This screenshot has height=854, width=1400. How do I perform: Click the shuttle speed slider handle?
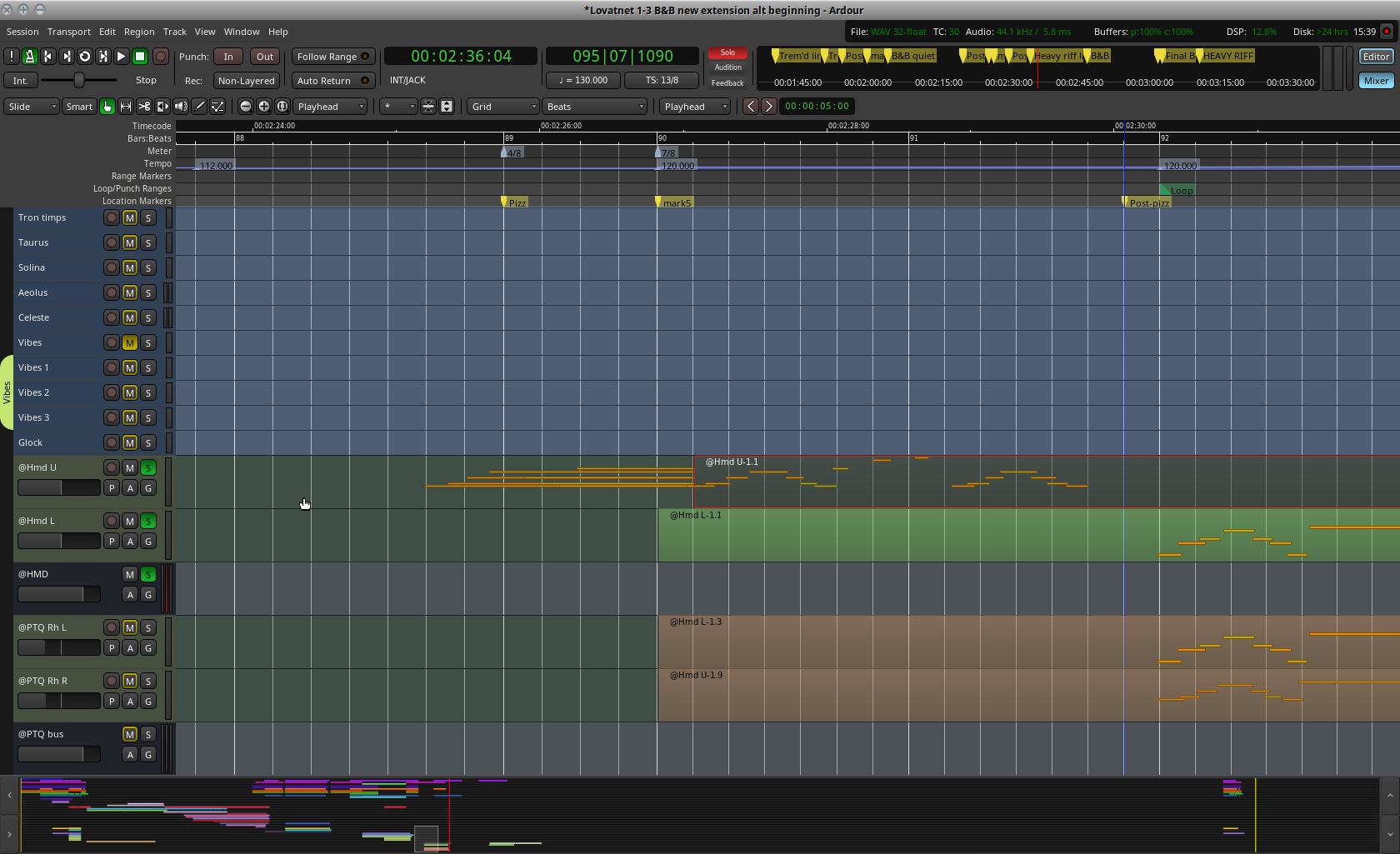[x=79, y=80]
